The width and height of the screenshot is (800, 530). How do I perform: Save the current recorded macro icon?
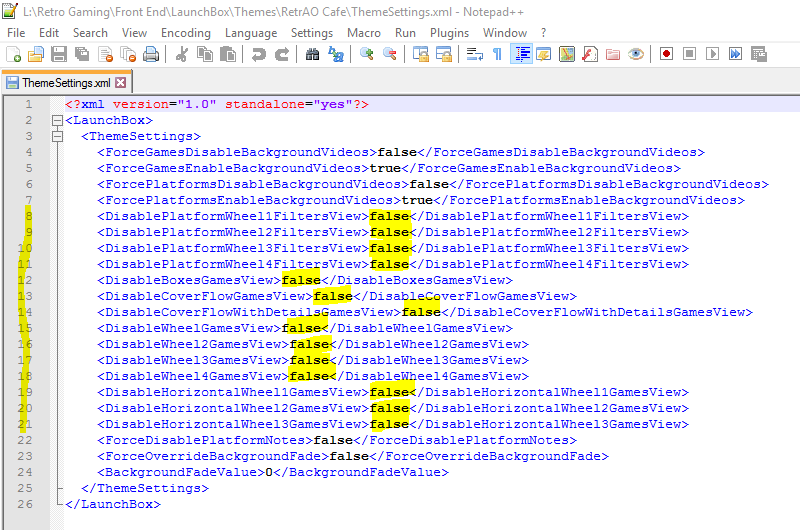pos(759,54)
